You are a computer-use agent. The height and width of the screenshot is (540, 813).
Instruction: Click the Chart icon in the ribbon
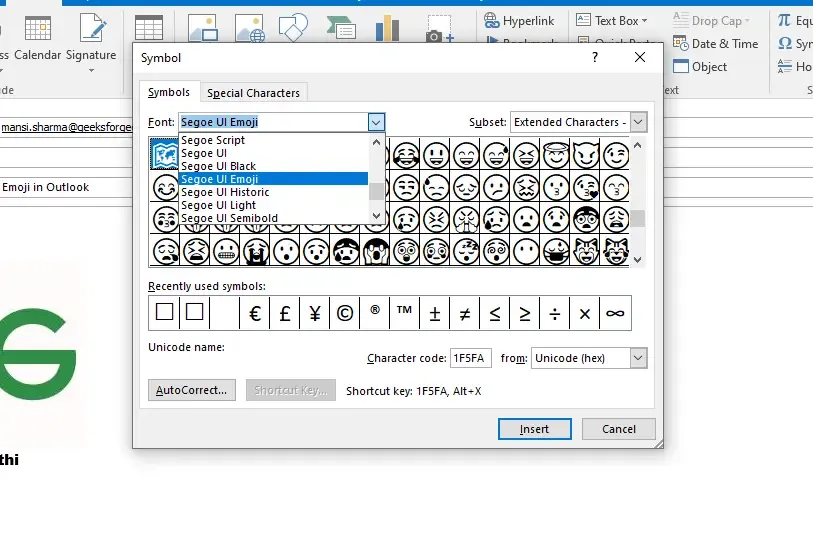pos(387,27)
